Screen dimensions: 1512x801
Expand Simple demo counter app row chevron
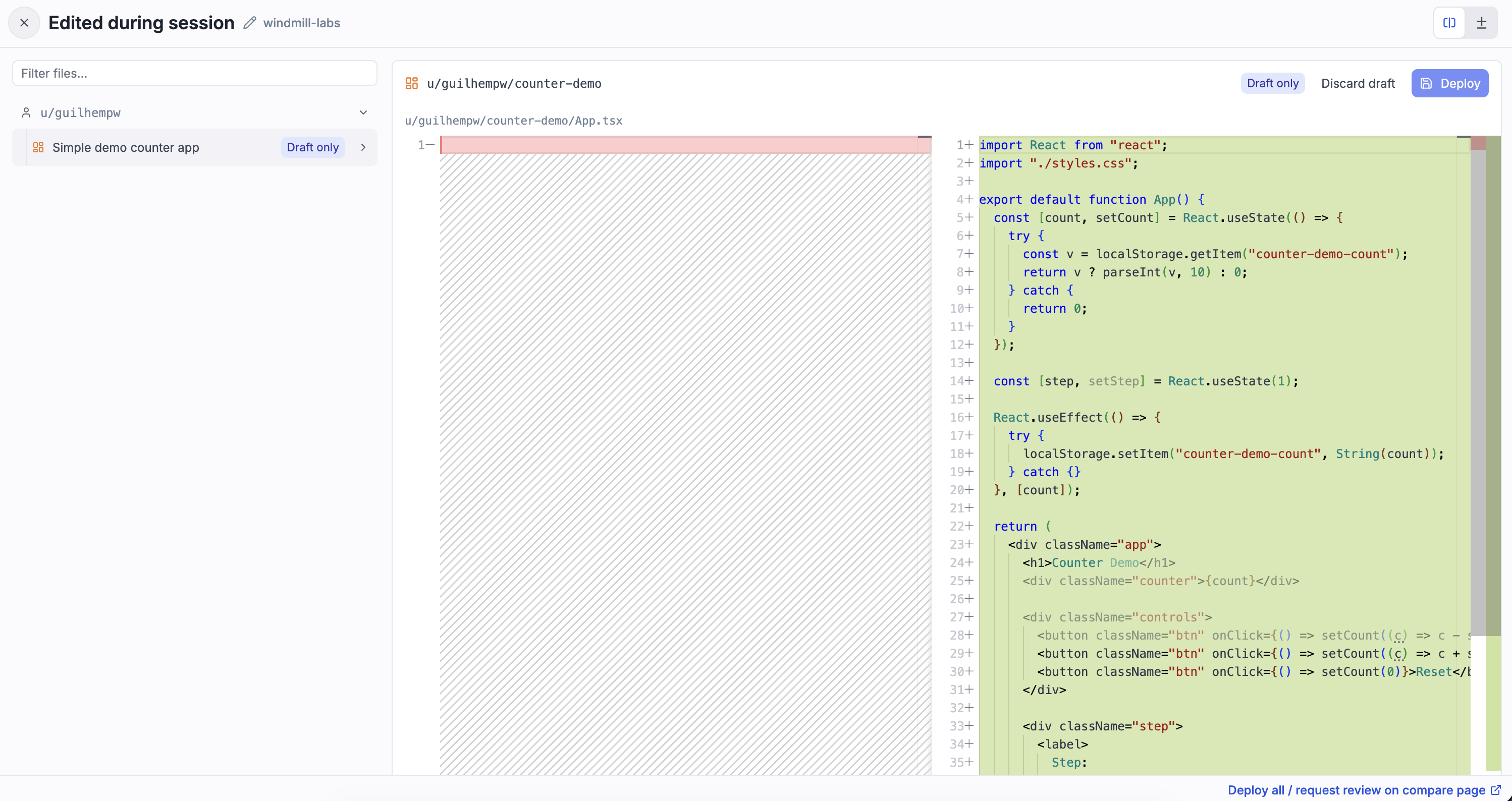(363, 147)
